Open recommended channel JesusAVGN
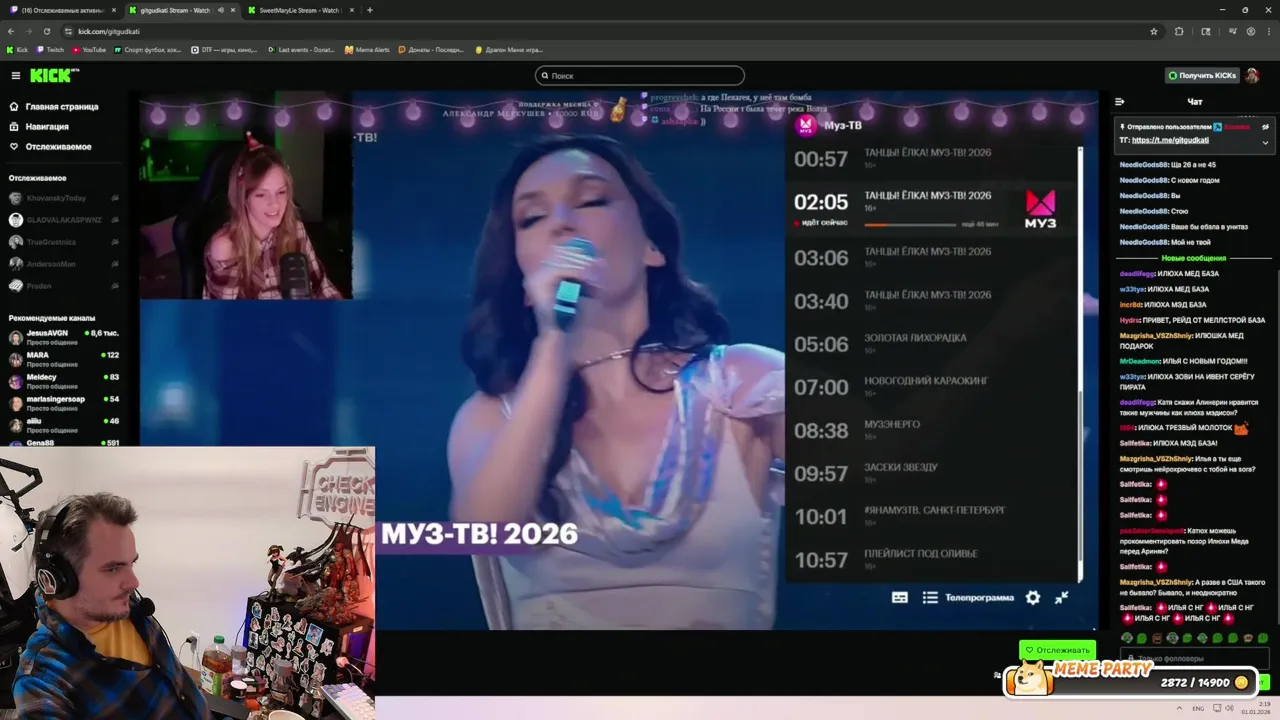Viewport: 1280px width, 720px height. (x=63, y=336)
